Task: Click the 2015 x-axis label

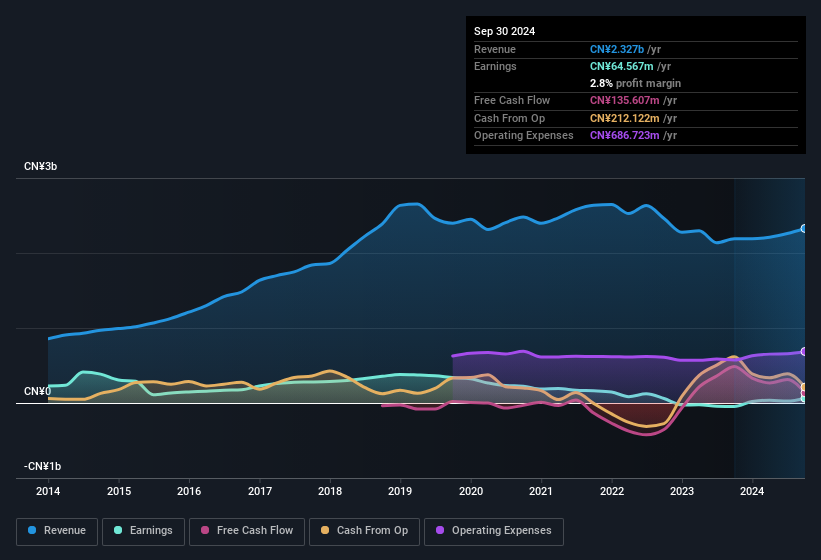Action: tap(119, 491)
